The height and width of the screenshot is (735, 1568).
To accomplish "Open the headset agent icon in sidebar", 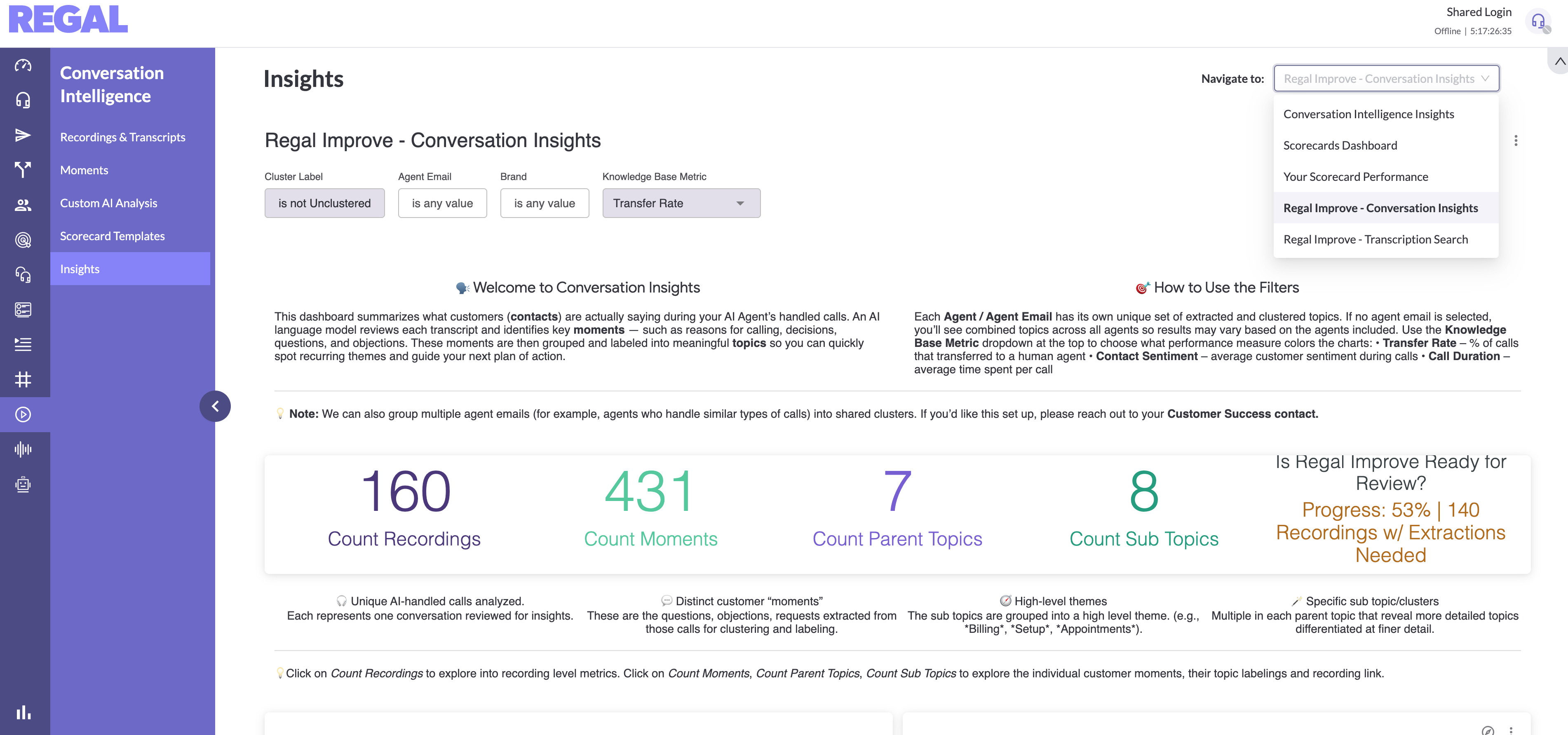I will [23, 100].
